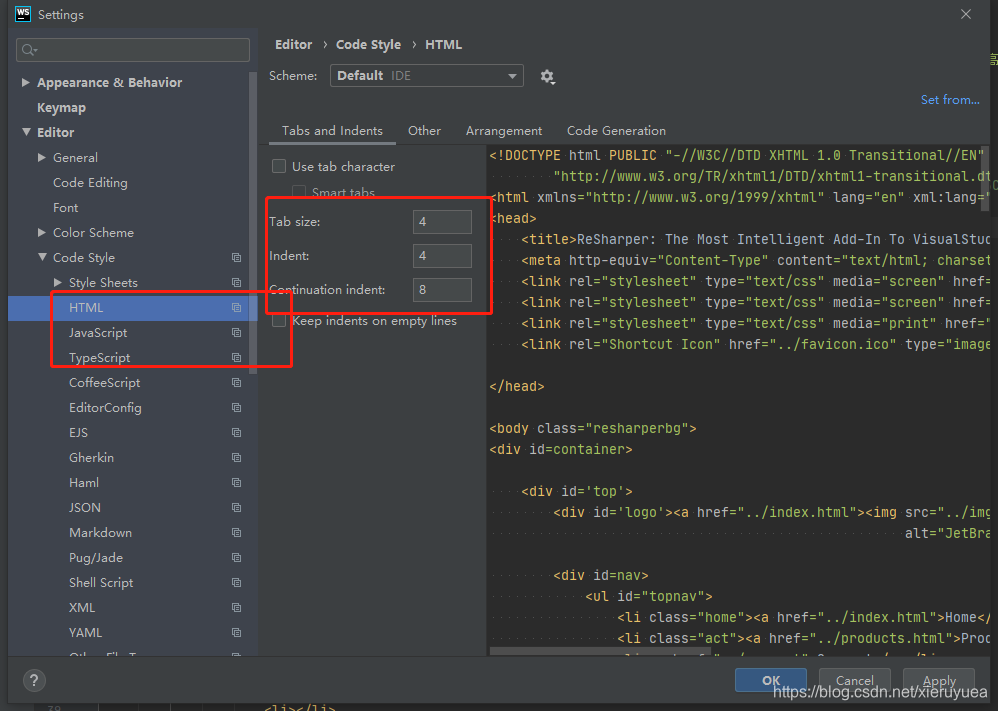
Task: Click the copy icon beside Style Sheets
Action: click(236, 283)
